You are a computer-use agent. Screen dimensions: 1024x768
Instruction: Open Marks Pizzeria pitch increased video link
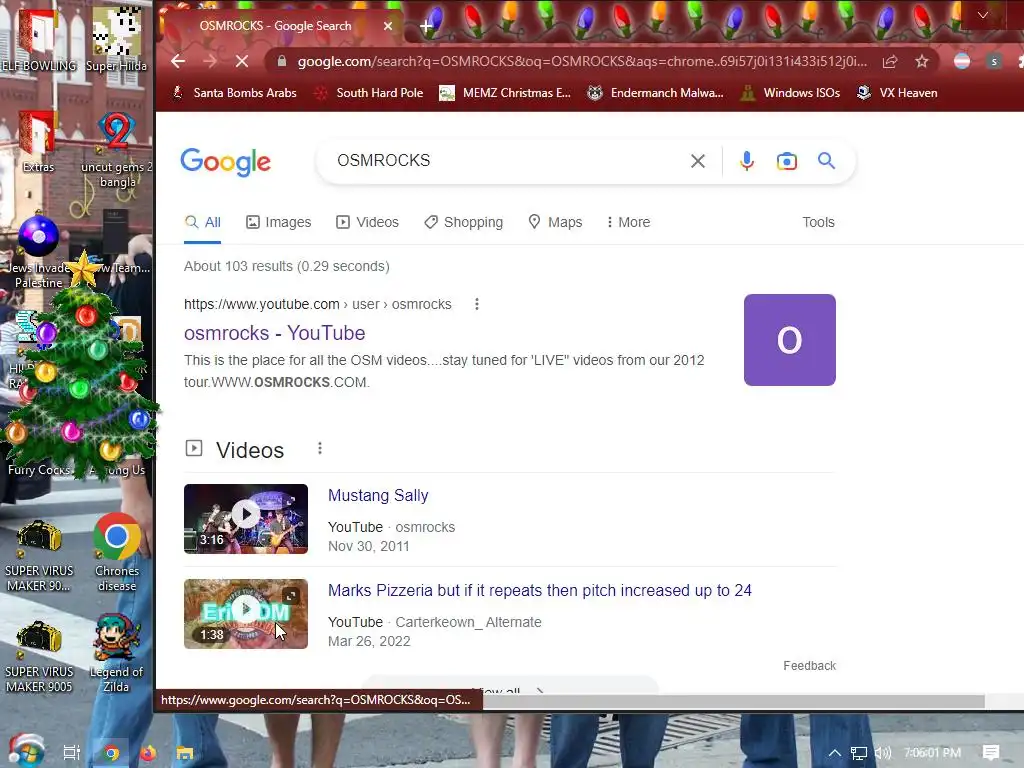539,590
